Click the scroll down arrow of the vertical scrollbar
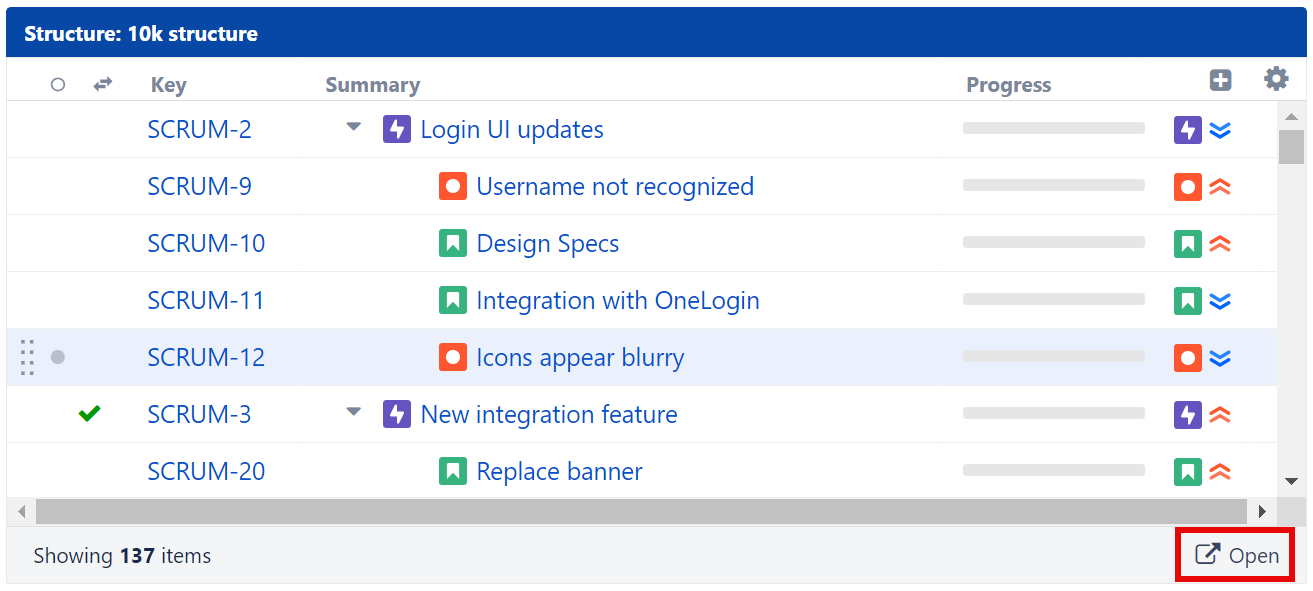Screen dimensions: 1313x591 (1291, 481)
